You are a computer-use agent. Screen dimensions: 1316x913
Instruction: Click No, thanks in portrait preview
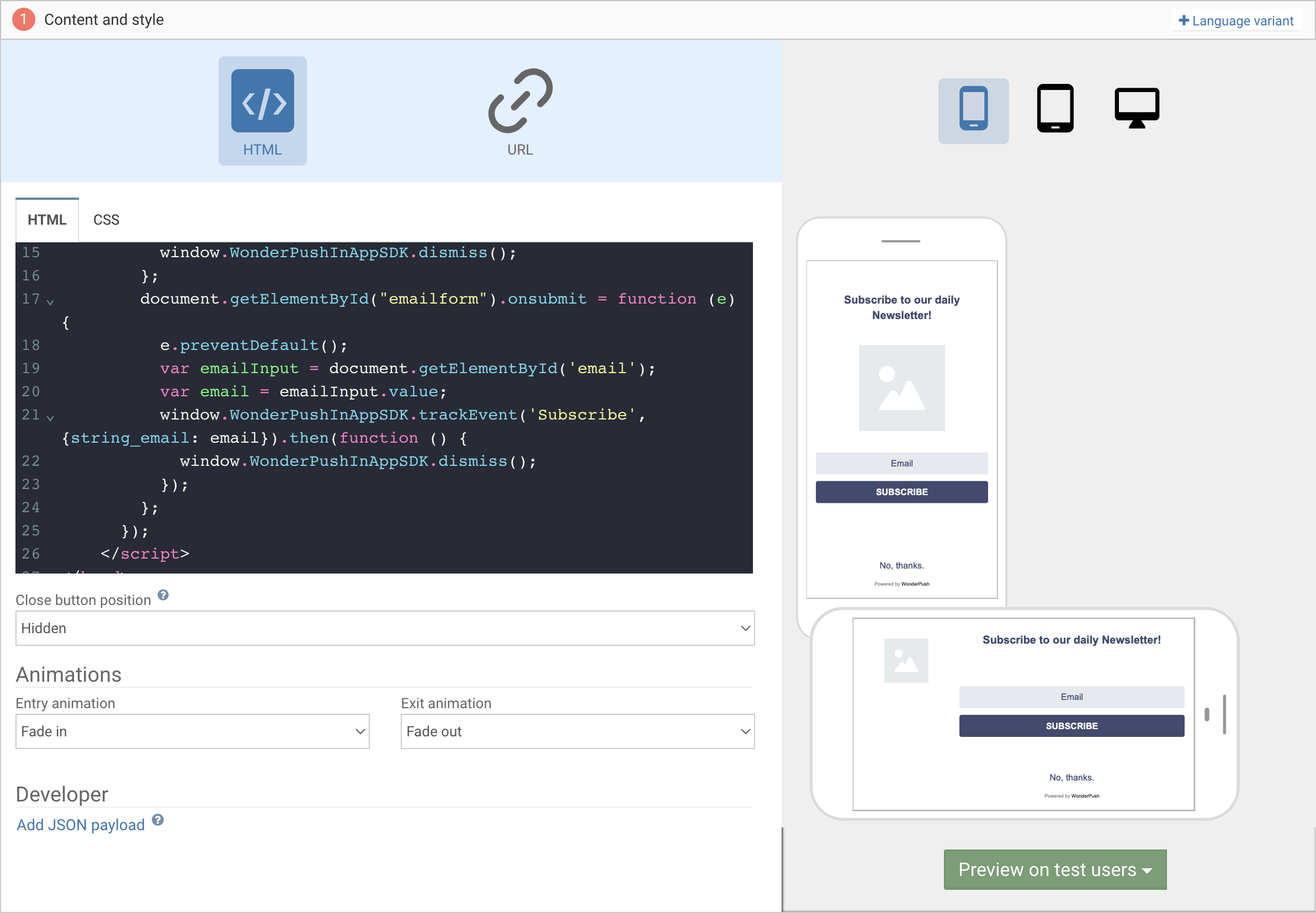click(901, 565)
